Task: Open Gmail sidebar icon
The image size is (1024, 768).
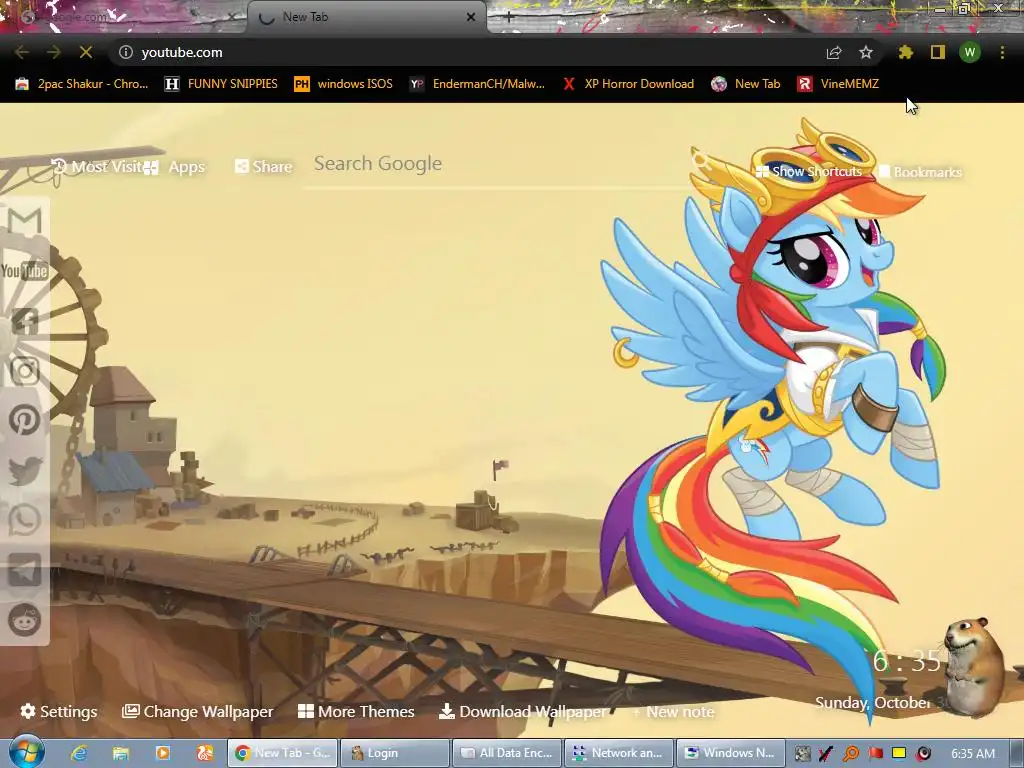Action: click(x=25, y=221)
